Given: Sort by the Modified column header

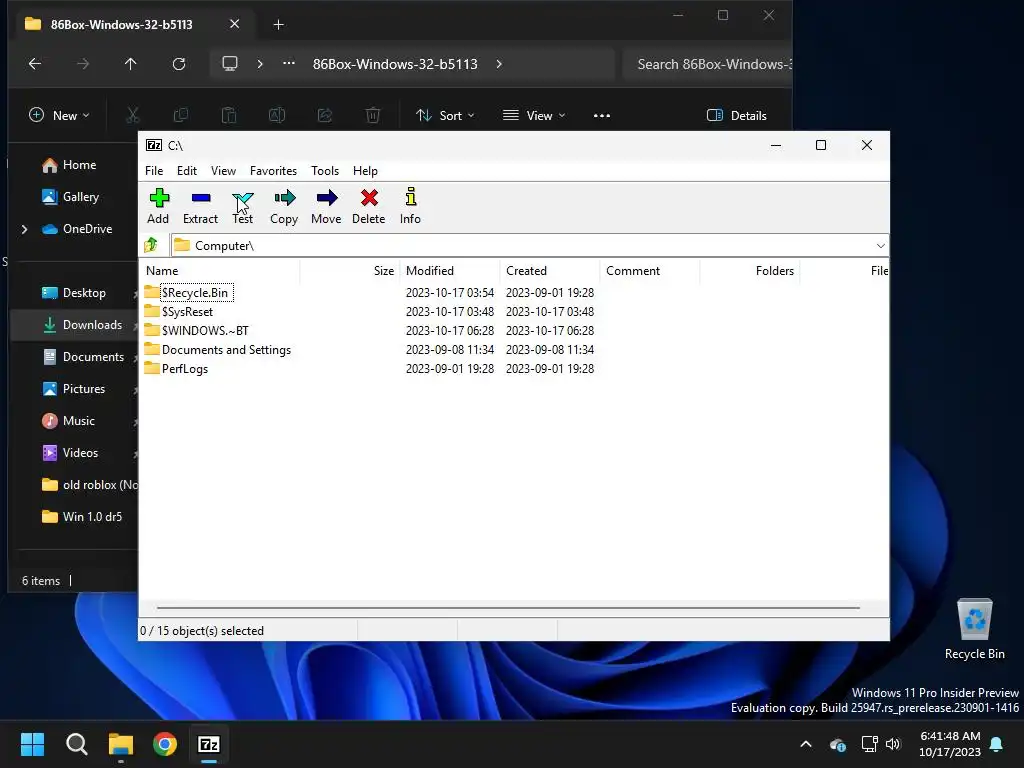Looking at the screenshot, I should tap(451, 270).
